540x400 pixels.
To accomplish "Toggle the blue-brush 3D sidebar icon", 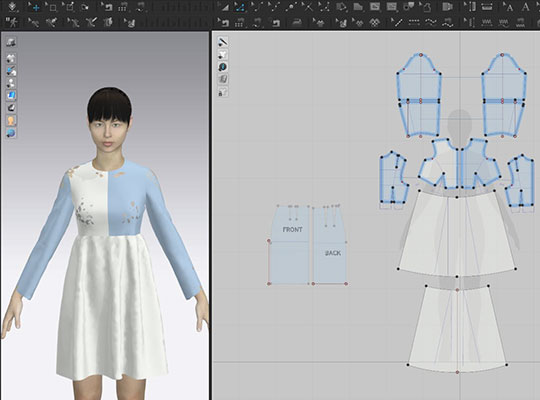I will click(11, 71).
